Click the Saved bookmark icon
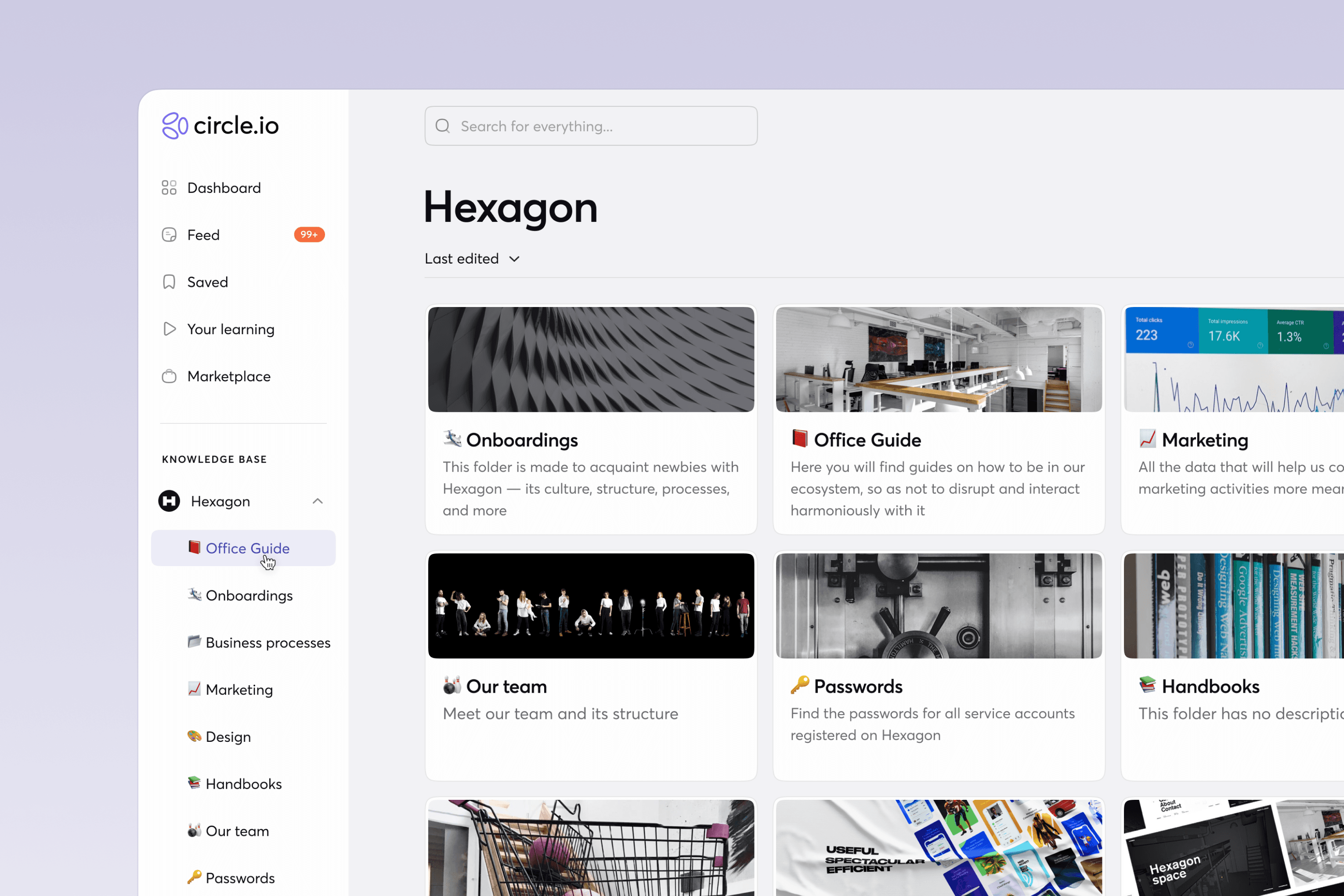The width and height of the screenshot is (1344, 896). tap(169, 282)
